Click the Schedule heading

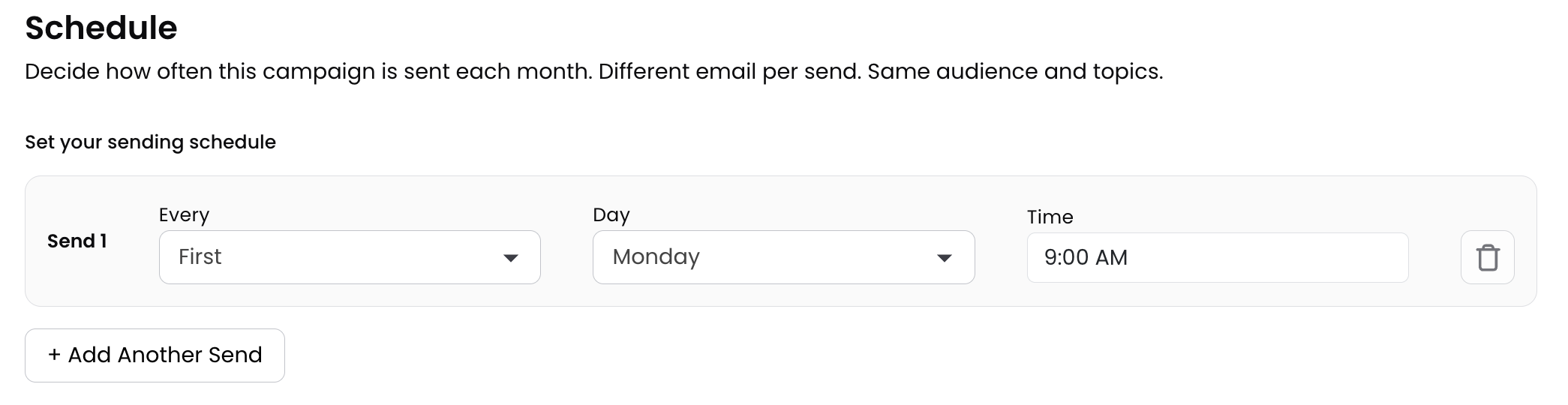tap(101, 28)
